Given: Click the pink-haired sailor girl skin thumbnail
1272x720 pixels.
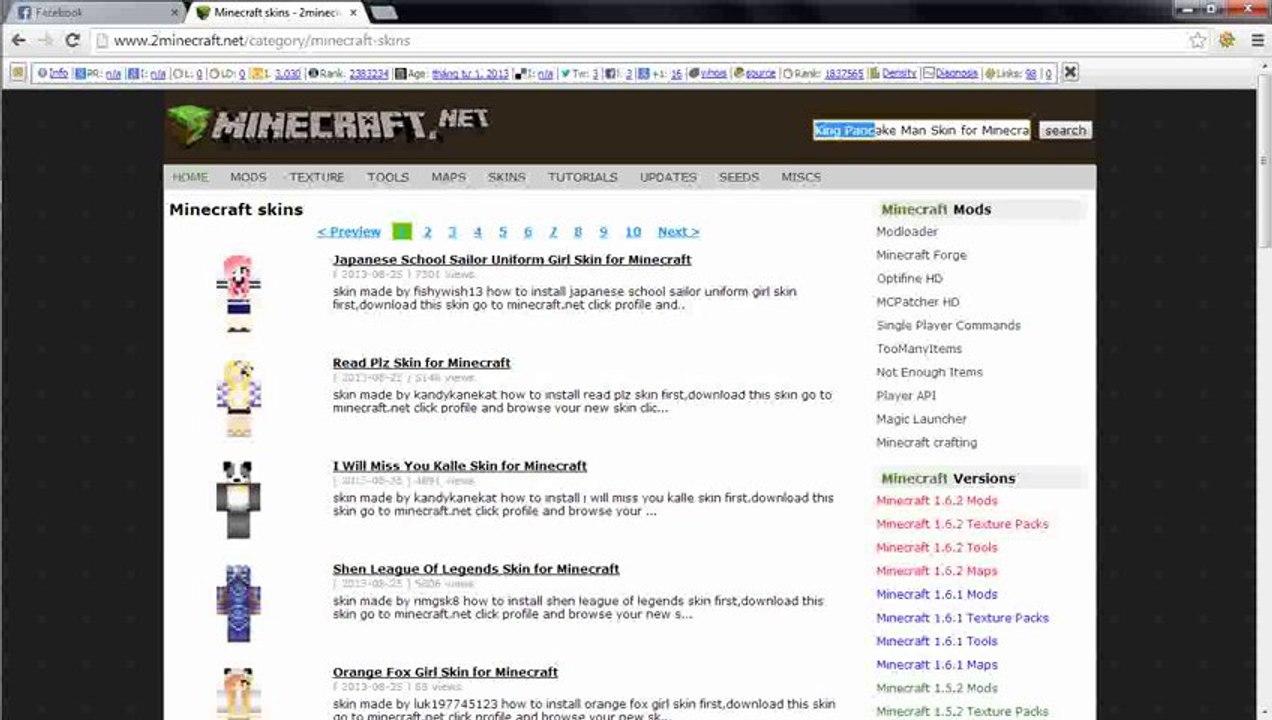Looking at the screenshot, I should click(x=238, y=292).
